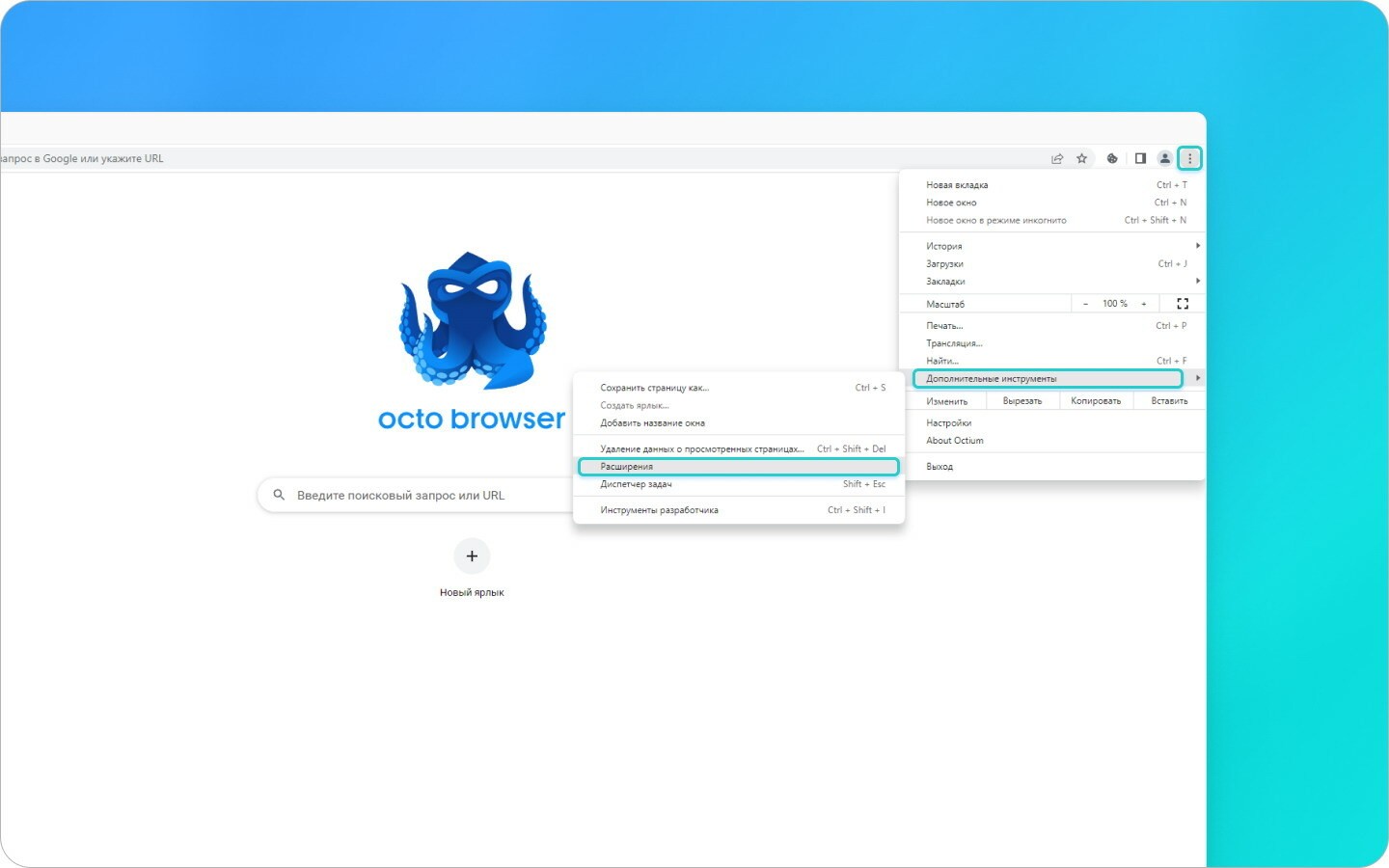This screenshot has width=1389, height=868.
Task: Click the three-dot browser menu button
Action: tap(1189, 158)
